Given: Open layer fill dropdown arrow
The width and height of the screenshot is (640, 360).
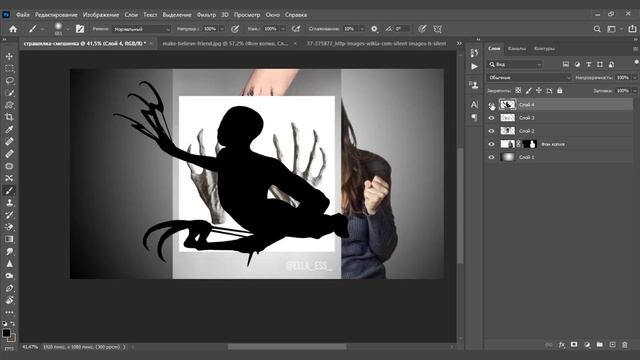Looking at the screenshot, I should [635, 91].
